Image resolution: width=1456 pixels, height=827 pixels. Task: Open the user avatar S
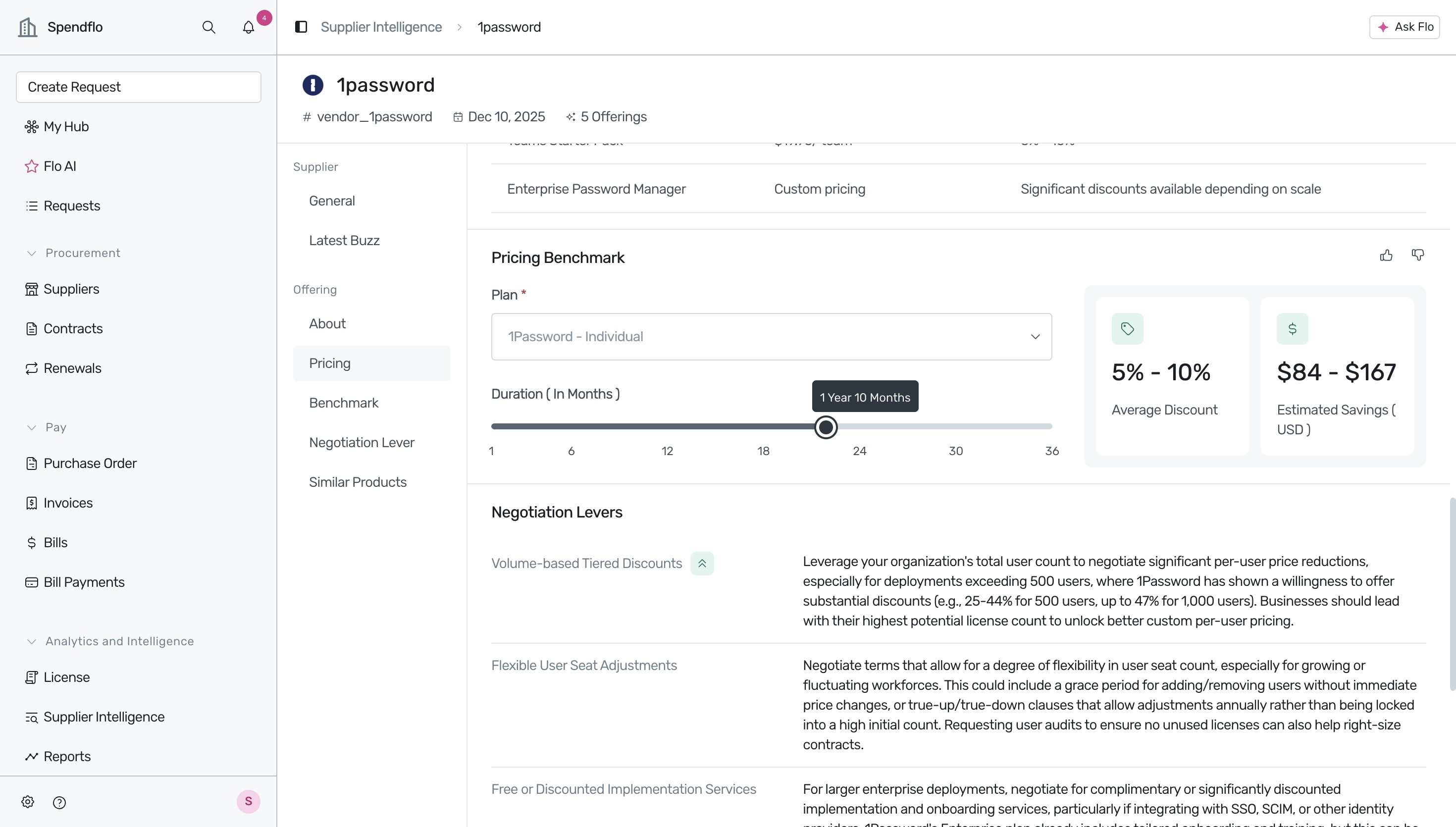coord(248,801)
